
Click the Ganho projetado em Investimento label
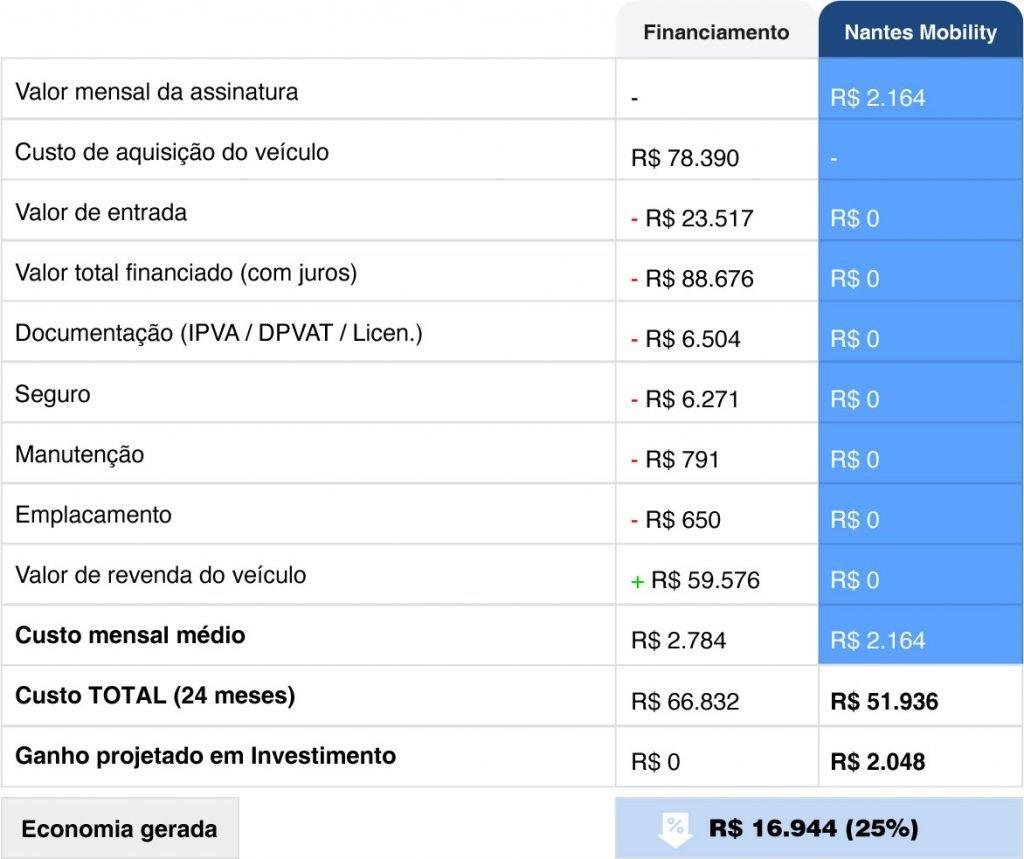205,755
